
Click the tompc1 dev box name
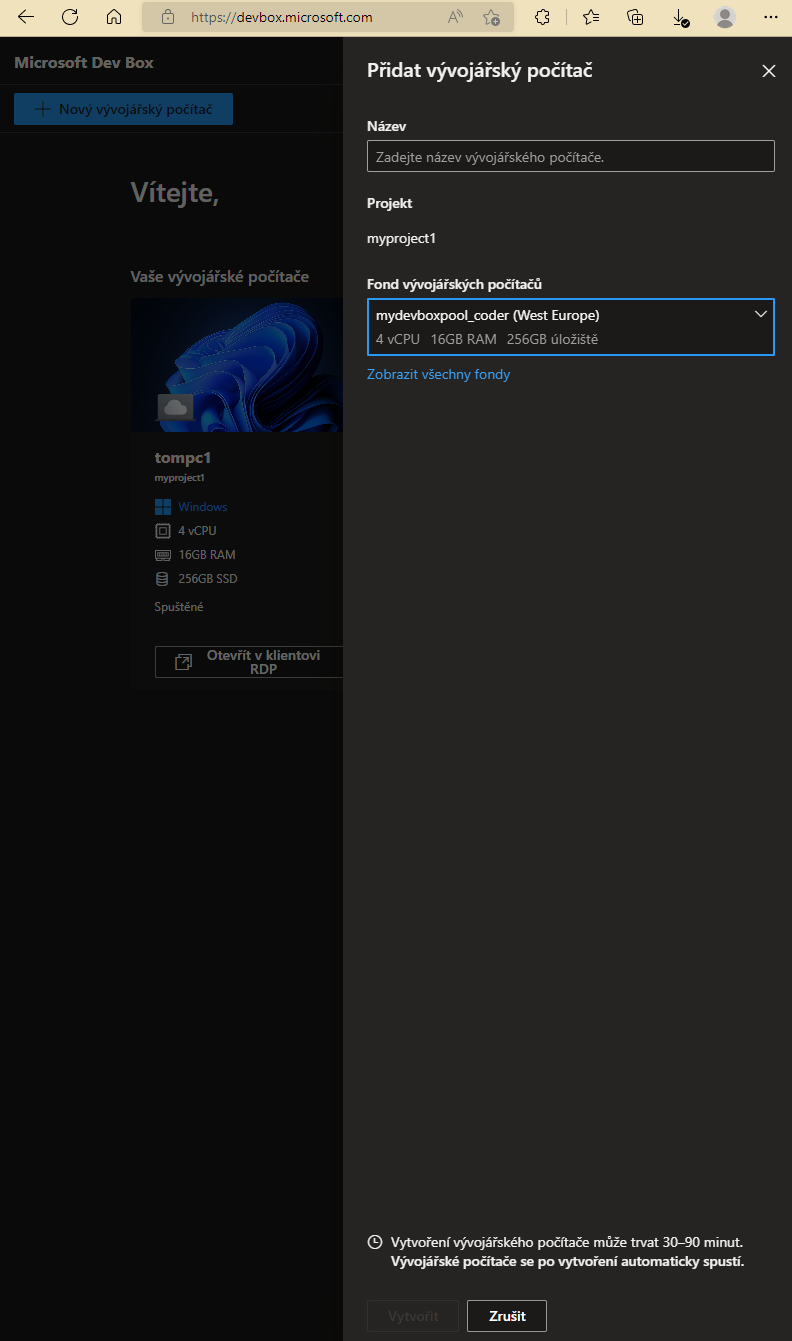(183, 458)
